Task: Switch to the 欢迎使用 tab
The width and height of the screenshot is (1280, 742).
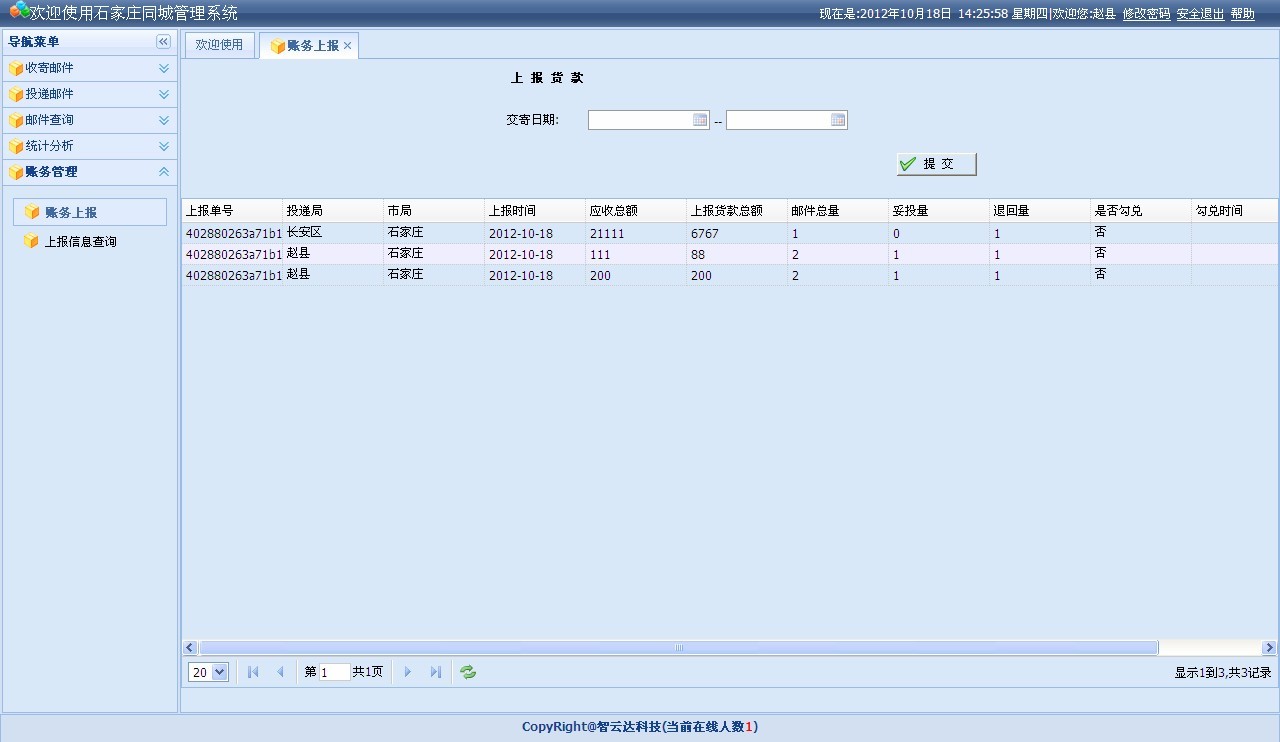Action: (218, 45)
